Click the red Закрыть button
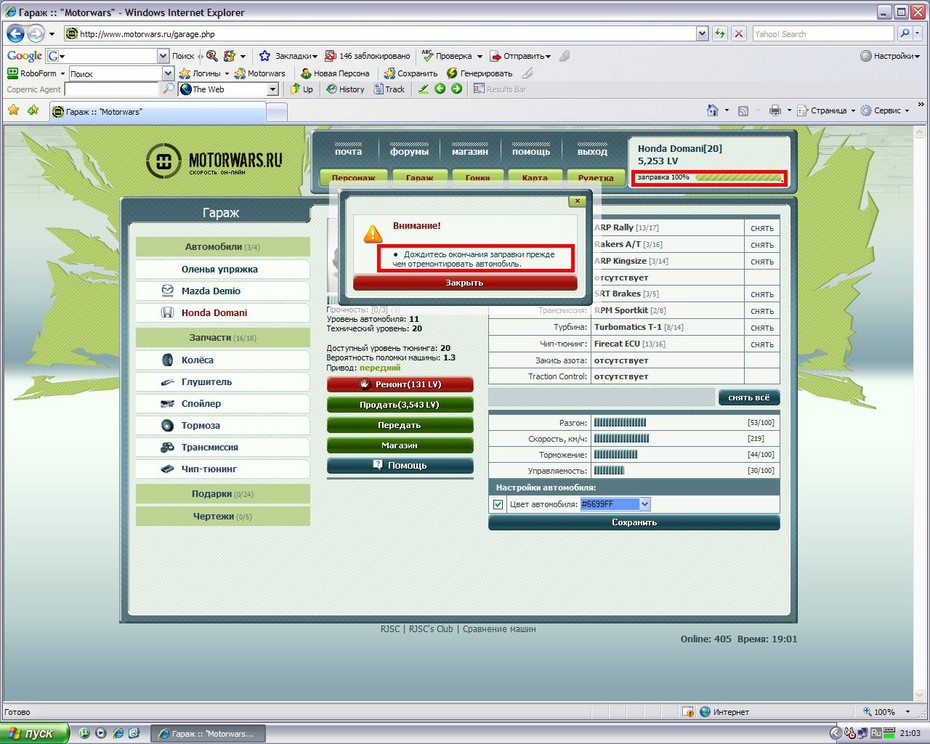The width and height of the screenshot is (930, 744). click(x=464, y=283)
